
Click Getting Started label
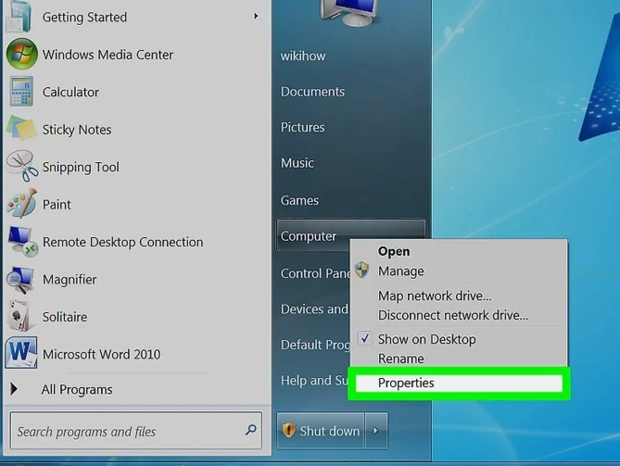click(85, 17)
